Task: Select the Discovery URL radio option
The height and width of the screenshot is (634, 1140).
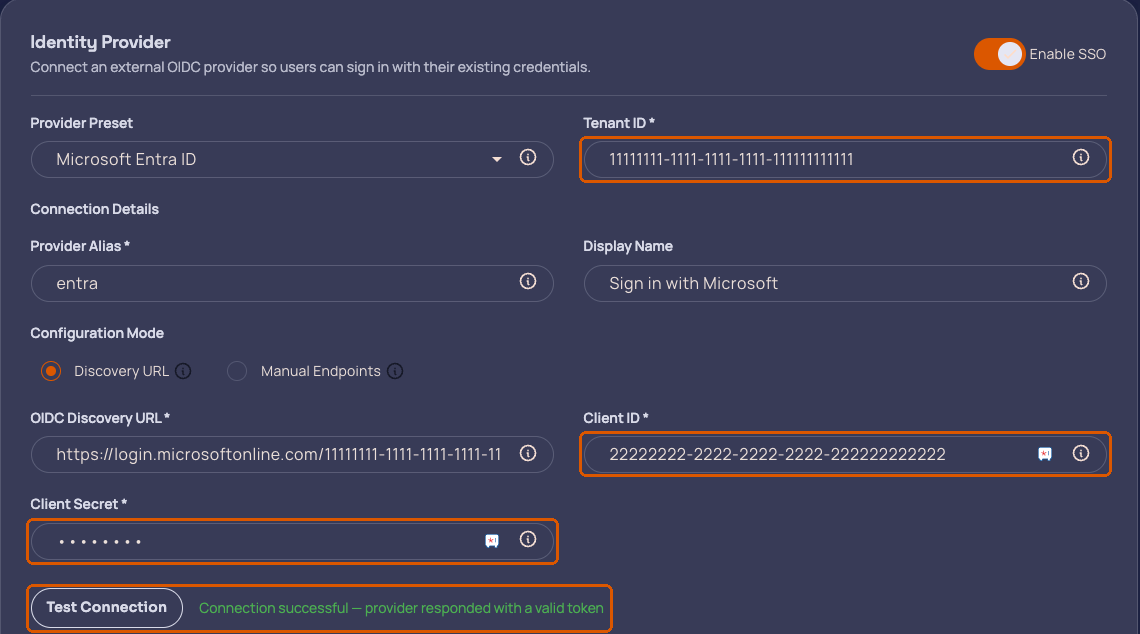Action: [51, 372]
